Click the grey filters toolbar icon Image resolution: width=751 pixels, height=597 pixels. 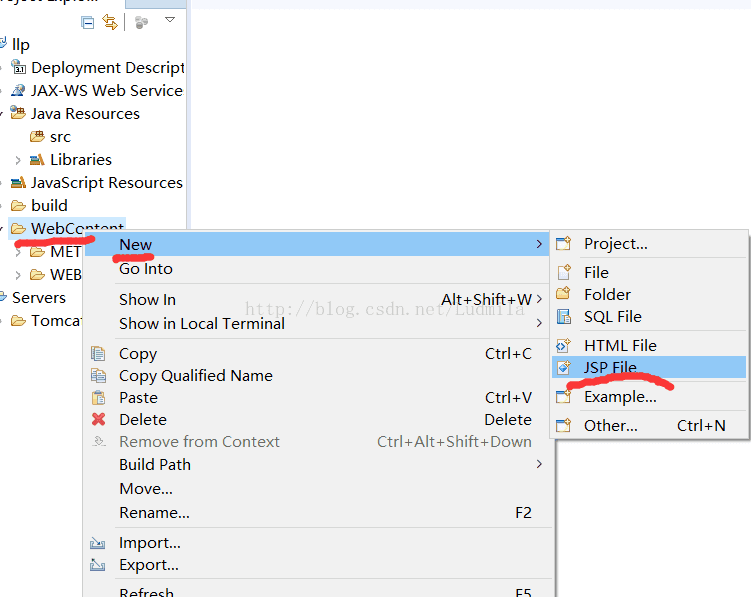[141, 22]
